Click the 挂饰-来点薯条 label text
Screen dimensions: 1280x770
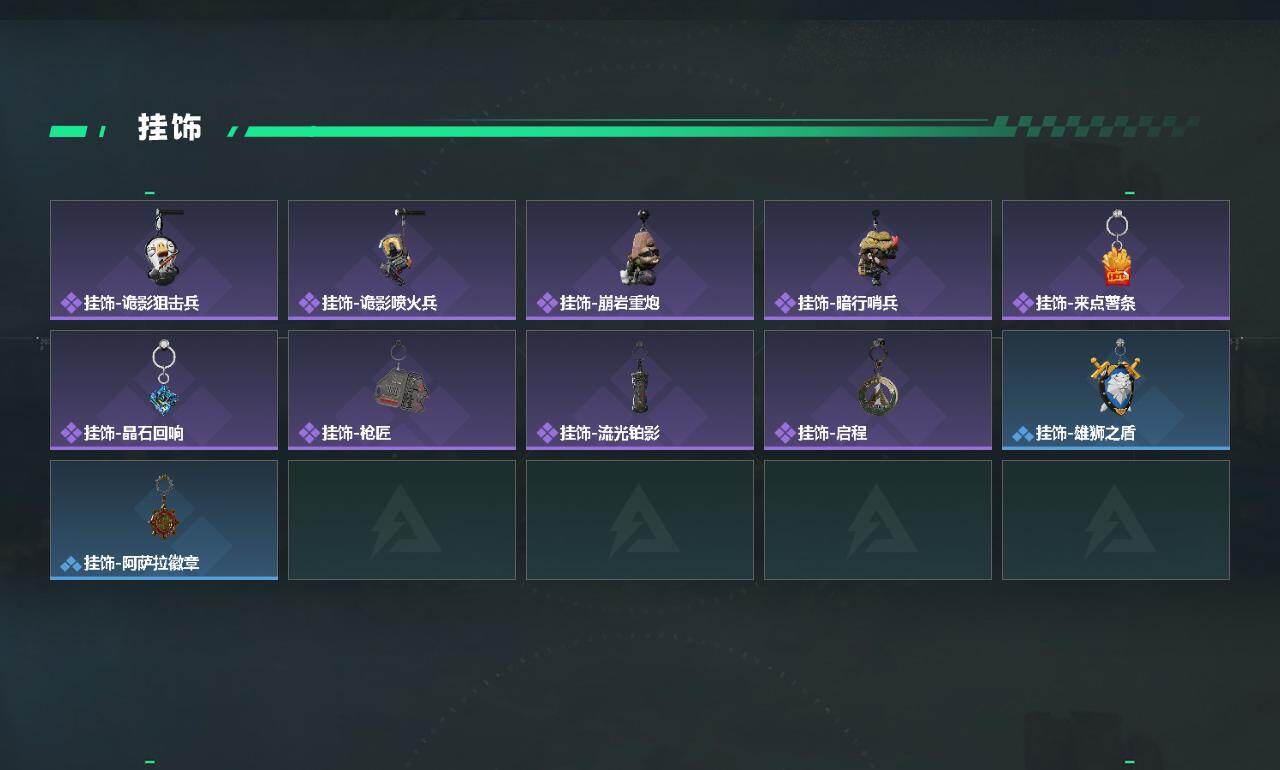[1085, 303]
